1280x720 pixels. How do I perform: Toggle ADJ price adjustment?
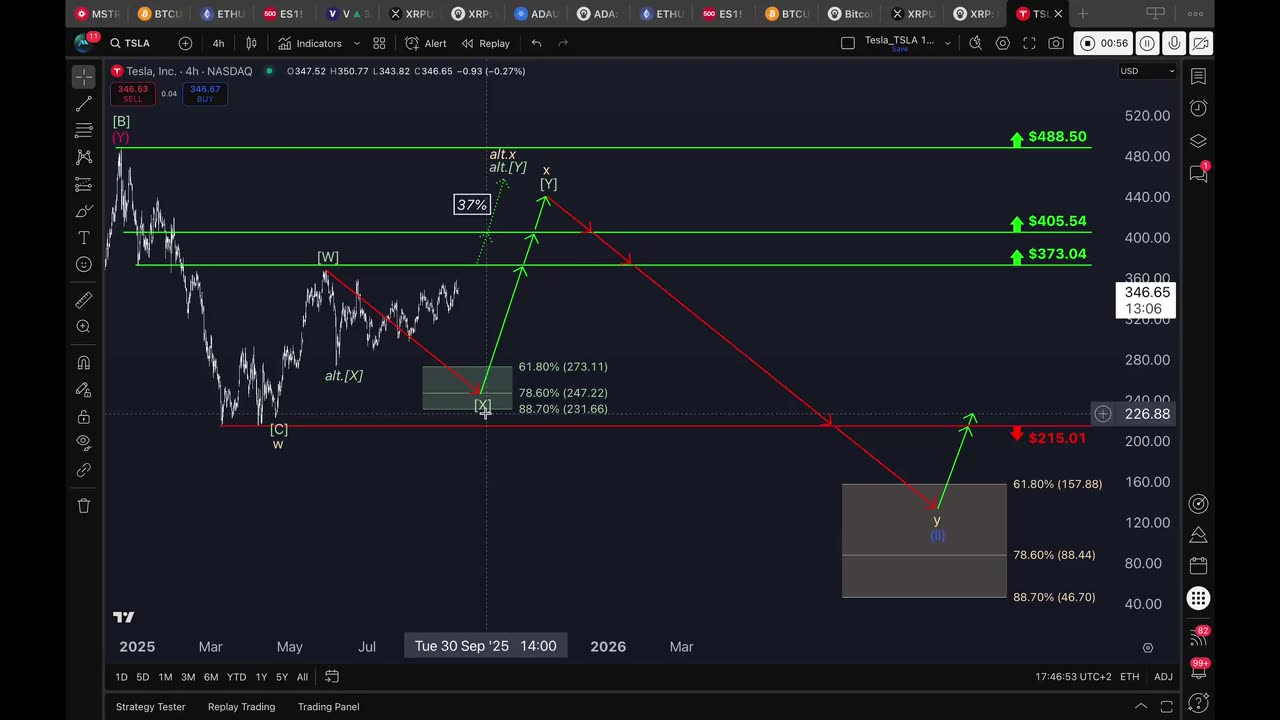click(1163, 677)
